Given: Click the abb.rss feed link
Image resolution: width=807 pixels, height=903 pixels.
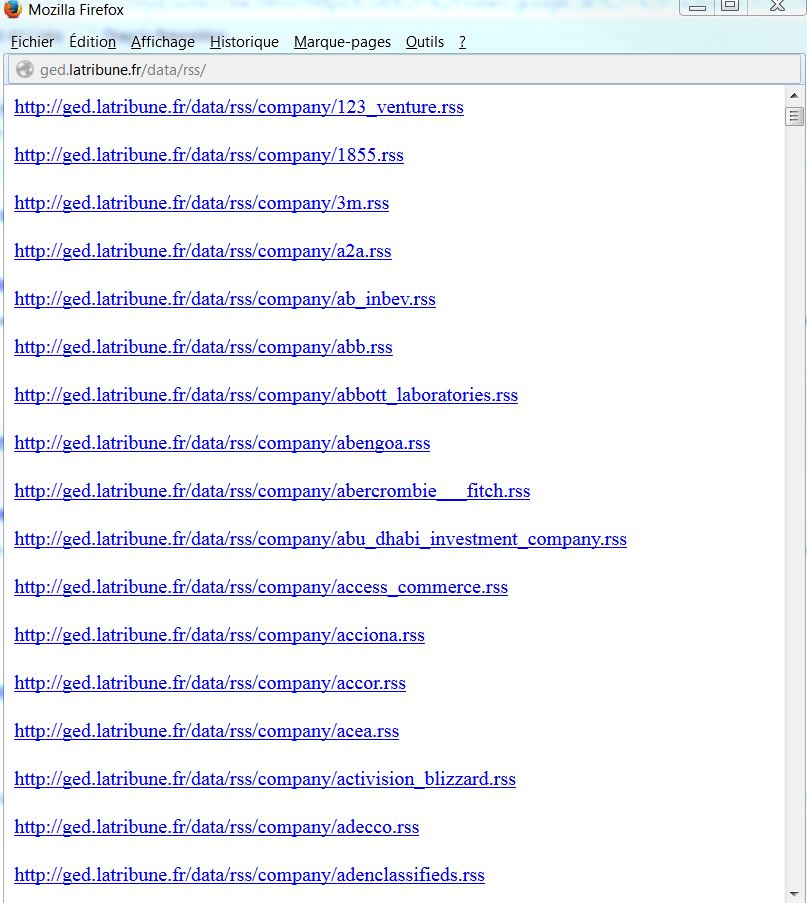Looking at the screenshot, I should (x=203, y=347).
